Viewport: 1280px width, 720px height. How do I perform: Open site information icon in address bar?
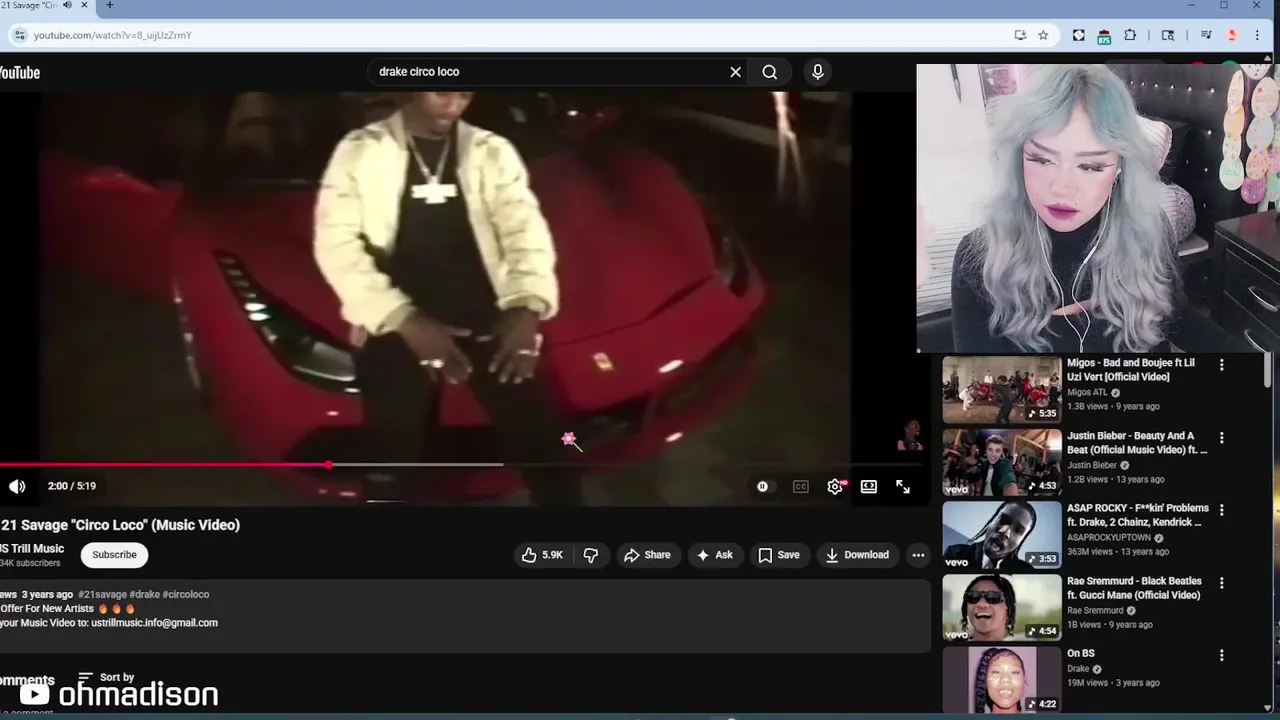pos(18,35)
